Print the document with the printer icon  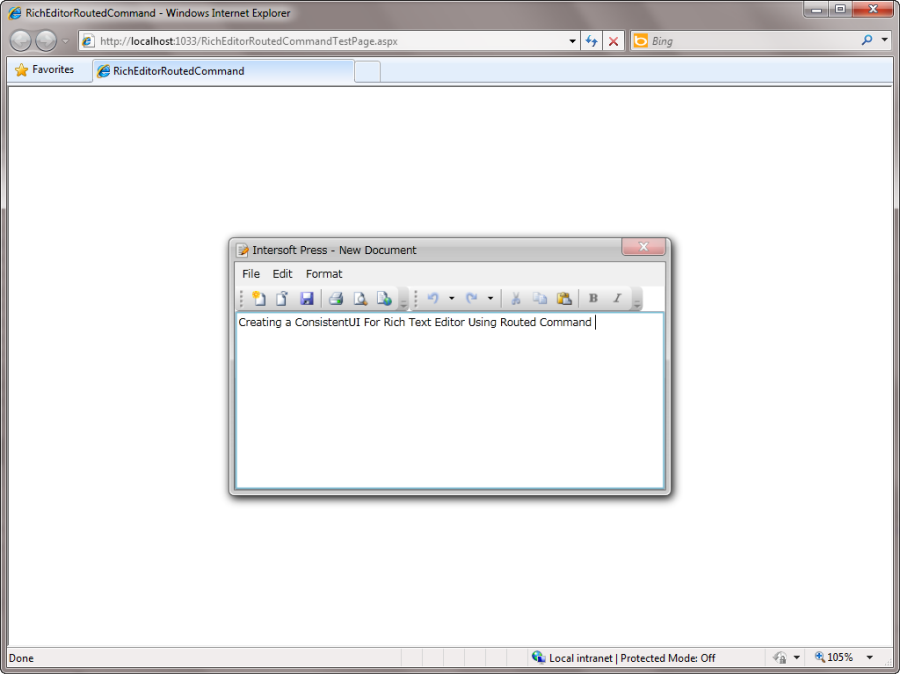(336, 299)
